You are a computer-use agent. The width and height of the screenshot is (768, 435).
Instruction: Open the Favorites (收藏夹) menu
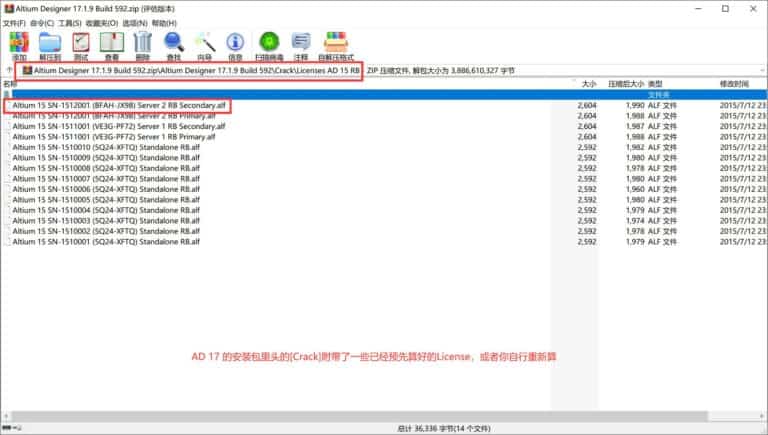point(102,23)
